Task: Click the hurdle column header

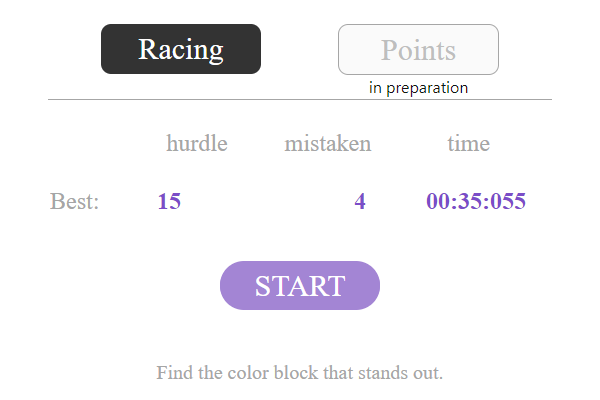Action: pyautogui.click(x=197, y=143)
